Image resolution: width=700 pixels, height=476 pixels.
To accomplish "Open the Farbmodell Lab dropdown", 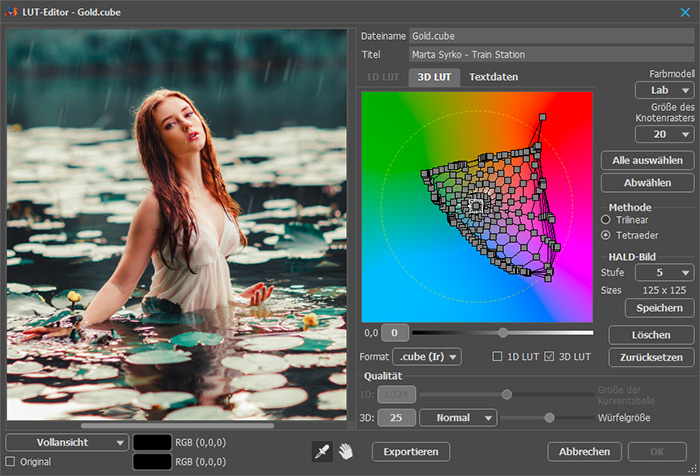I will tap(664, 90).
